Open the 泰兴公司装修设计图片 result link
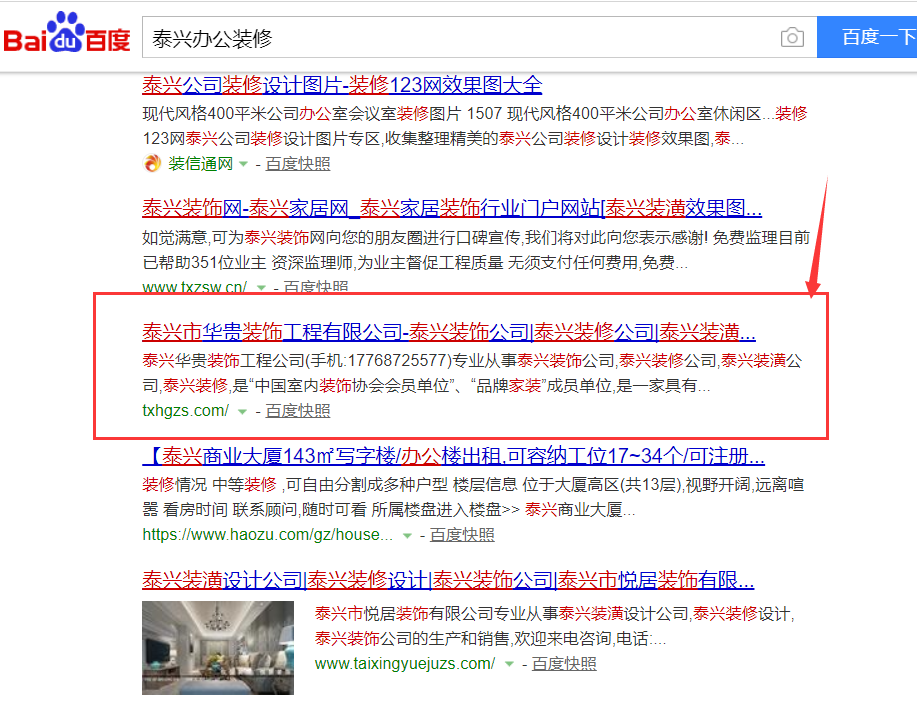Viewport: 917px width, 717px height. pos(342,85)
